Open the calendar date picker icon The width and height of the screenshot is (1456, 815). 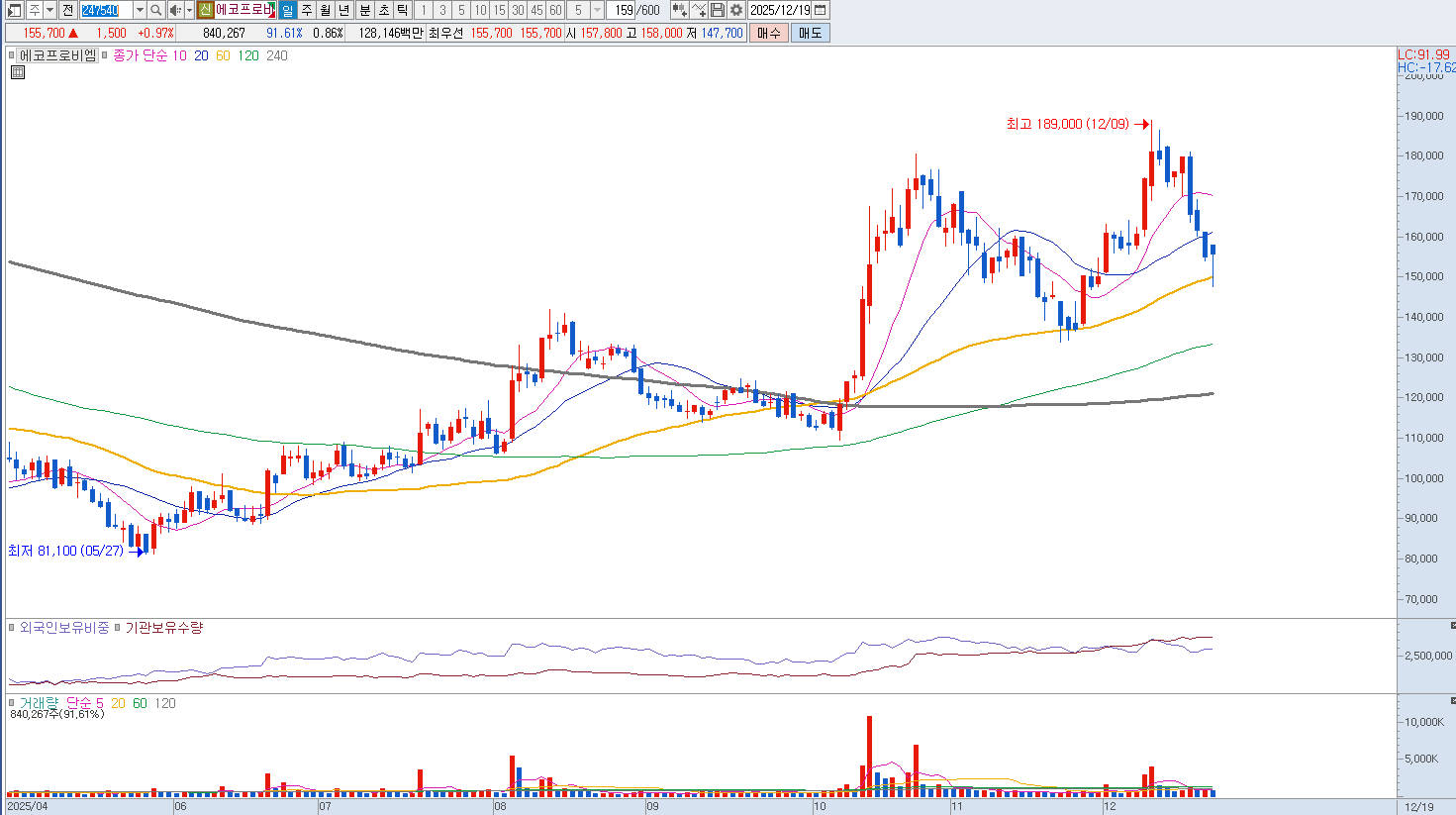pyautogui.click(x=821, y=10)
